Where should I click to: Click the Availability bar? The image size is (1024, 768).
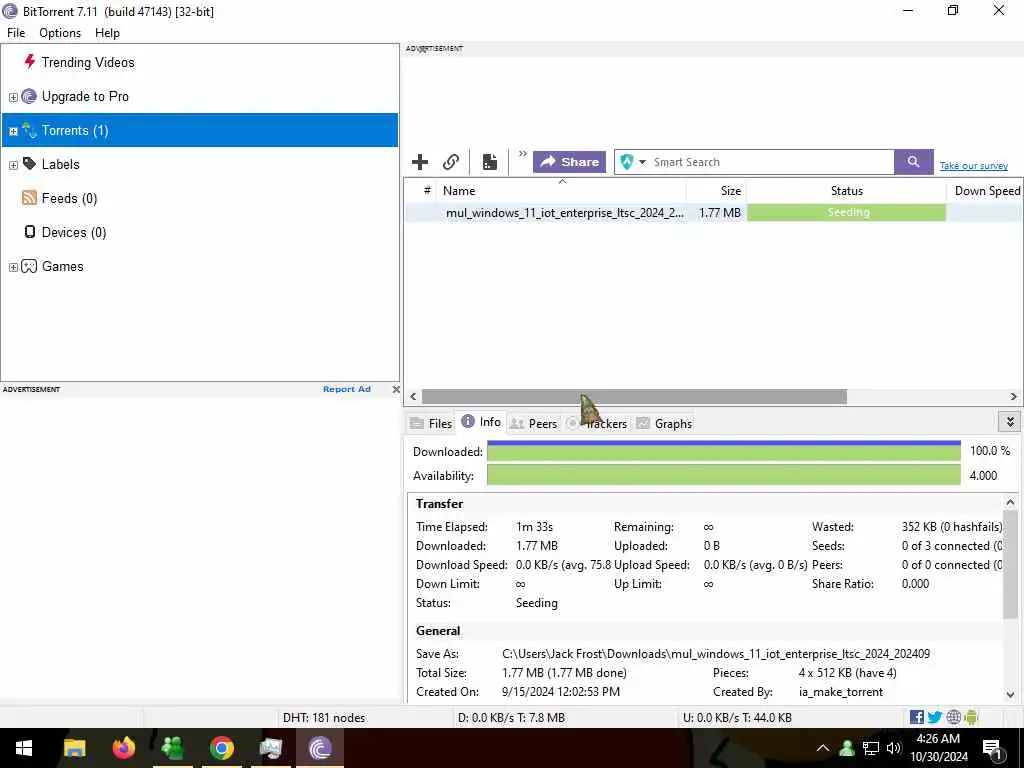click(724, 475)
